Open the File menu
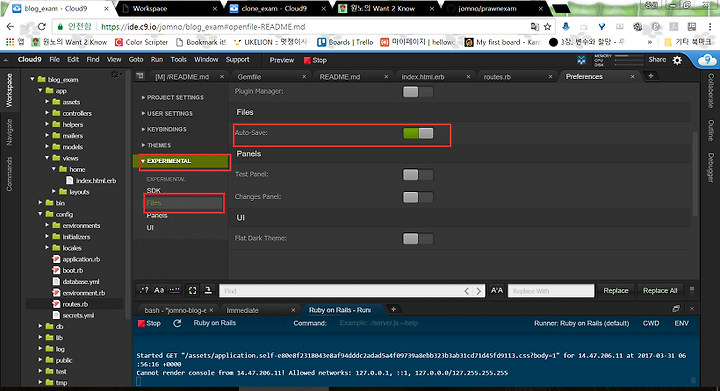The height and width of the screenshot is (391, 720). 54,60
